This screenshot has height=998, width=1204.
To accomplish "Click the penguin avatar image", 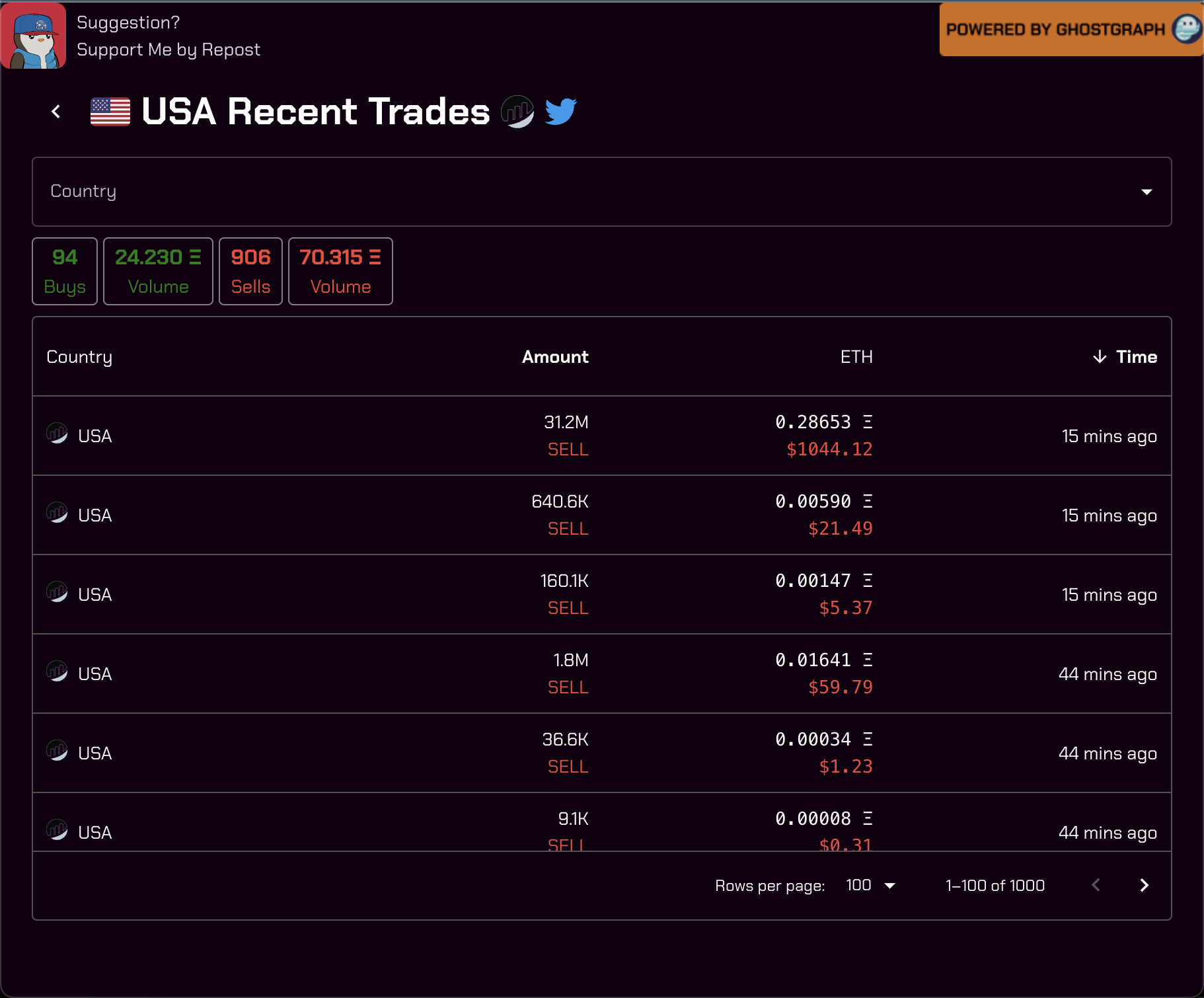I will tap(34, 36).
